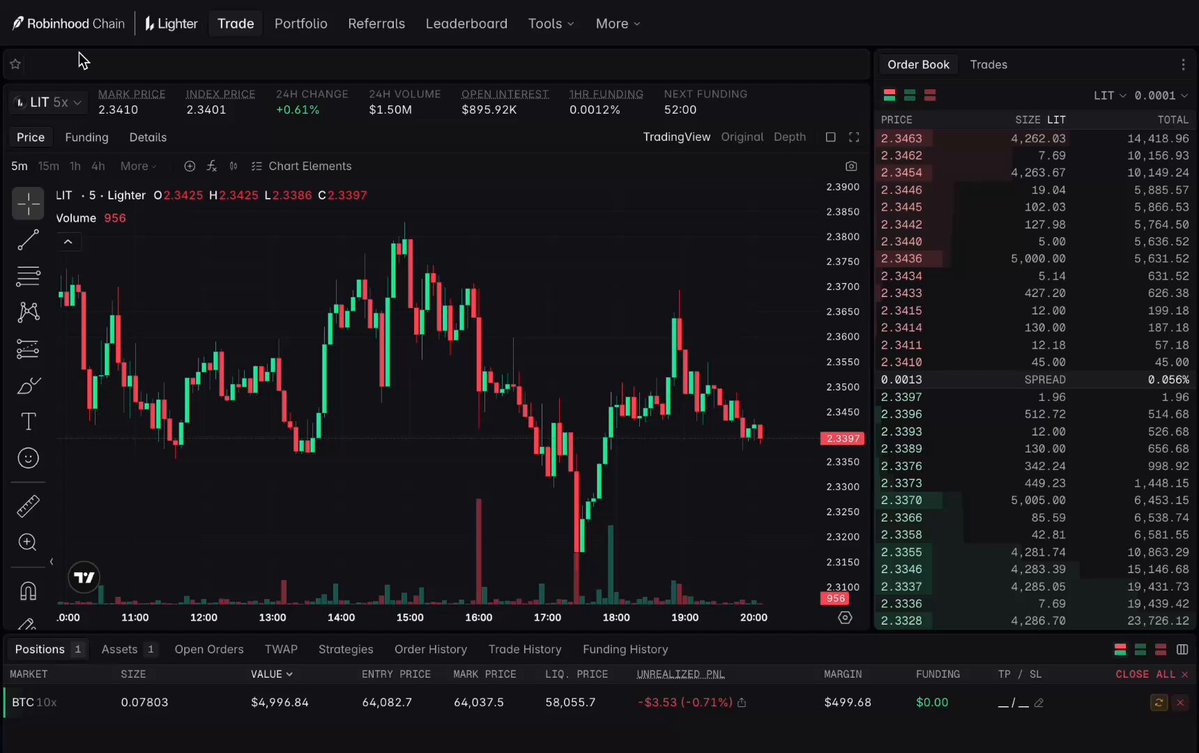The height and width of the screenshot is (753, 1199).
Task: Open the Fibonacci retracement tool
Action: (x=28, y=276)
